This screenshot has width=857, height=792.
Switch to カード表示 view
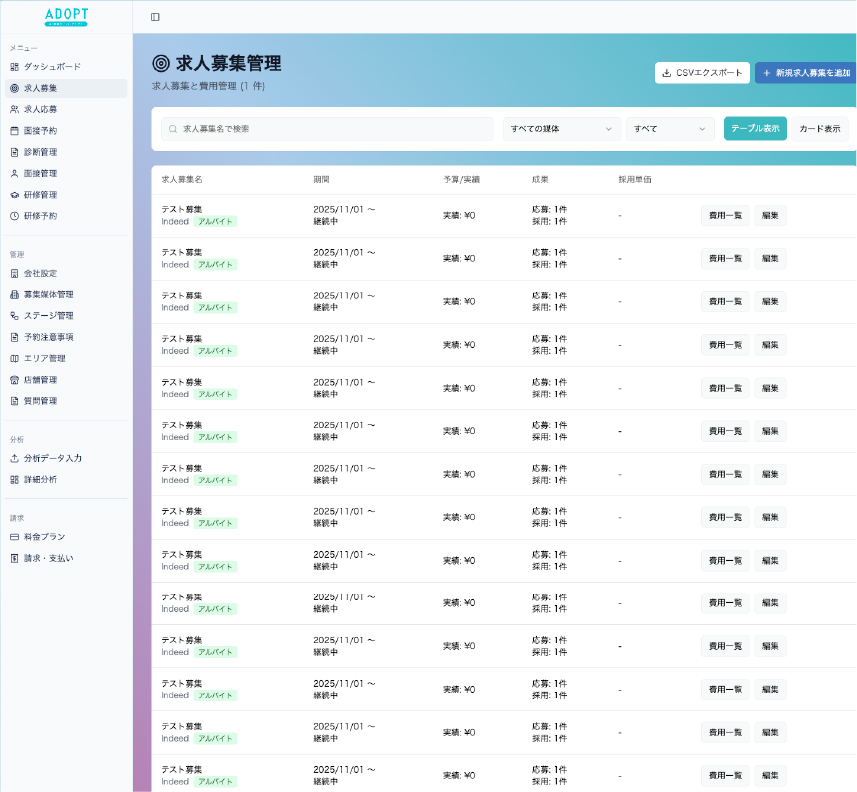pyautogui.click(x=819, y=129)
